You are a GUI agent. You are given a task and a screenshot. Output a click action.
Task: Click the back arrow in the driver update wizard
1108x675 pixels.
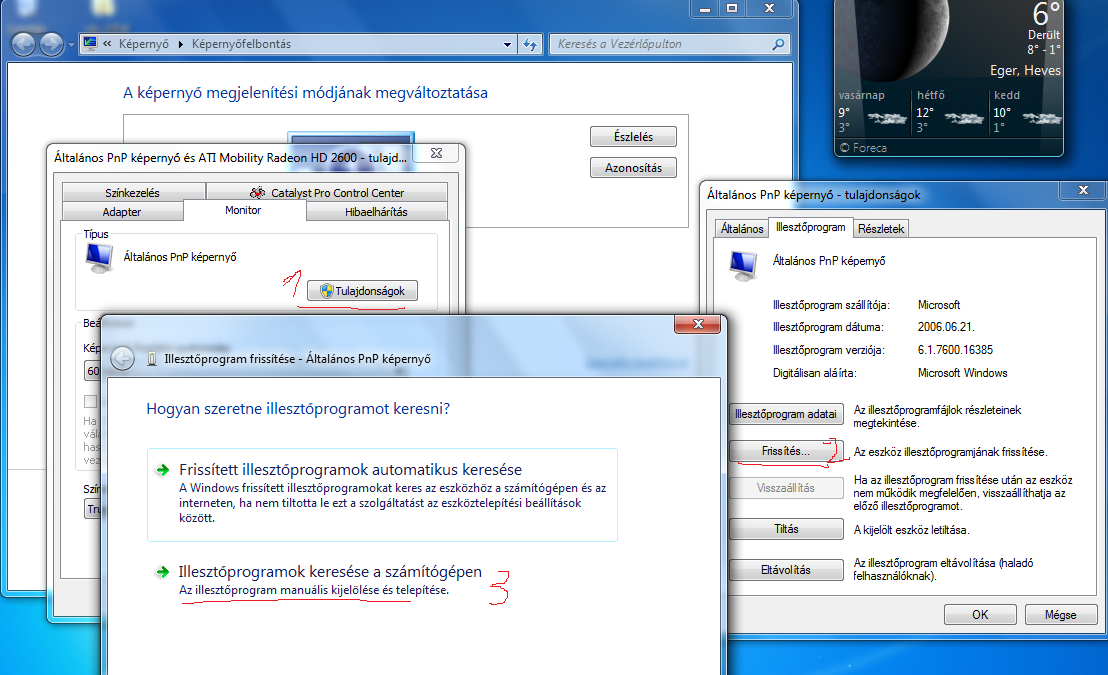(x=122, y=358)
